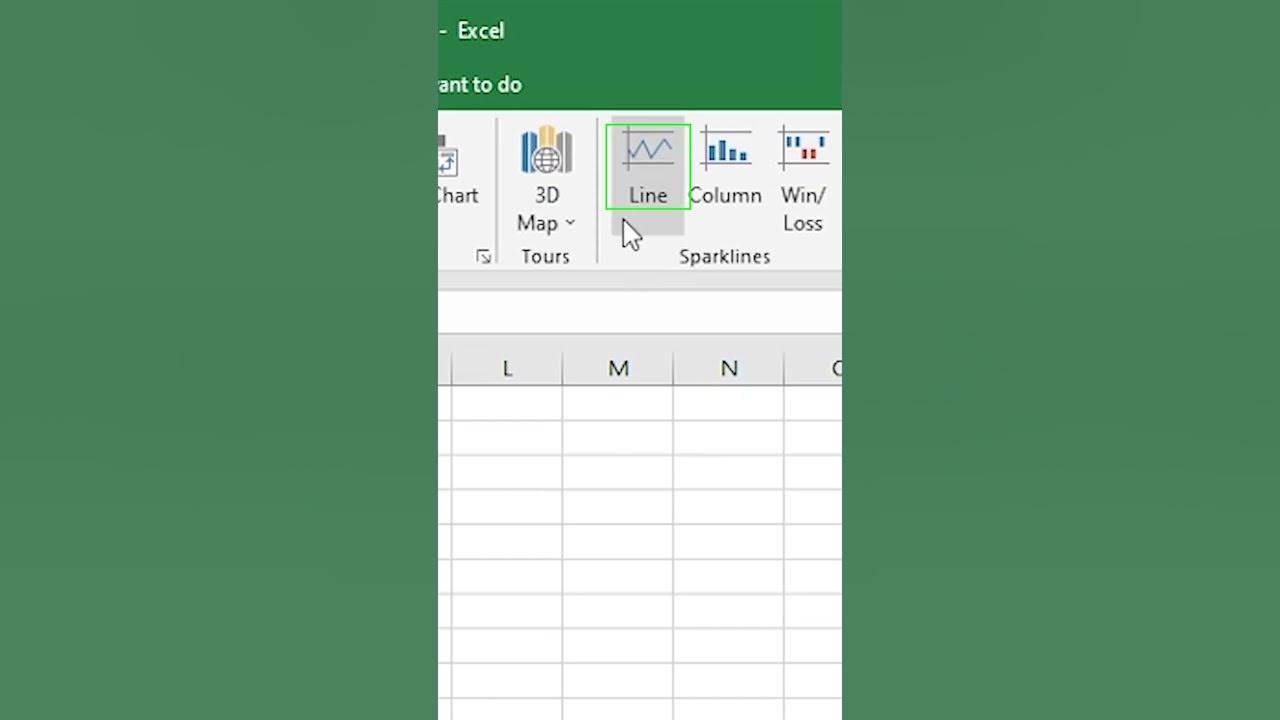Click inside the formula bar
The image size is (1280, 720).
coord(640,313)
